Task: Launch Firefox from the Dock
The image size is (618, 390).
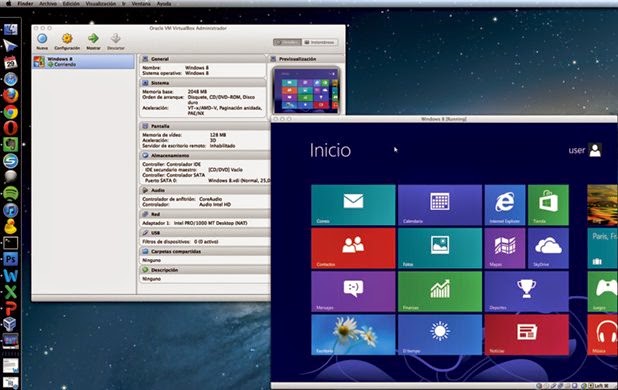Action: pyautogui.click(x=11, y=96)
